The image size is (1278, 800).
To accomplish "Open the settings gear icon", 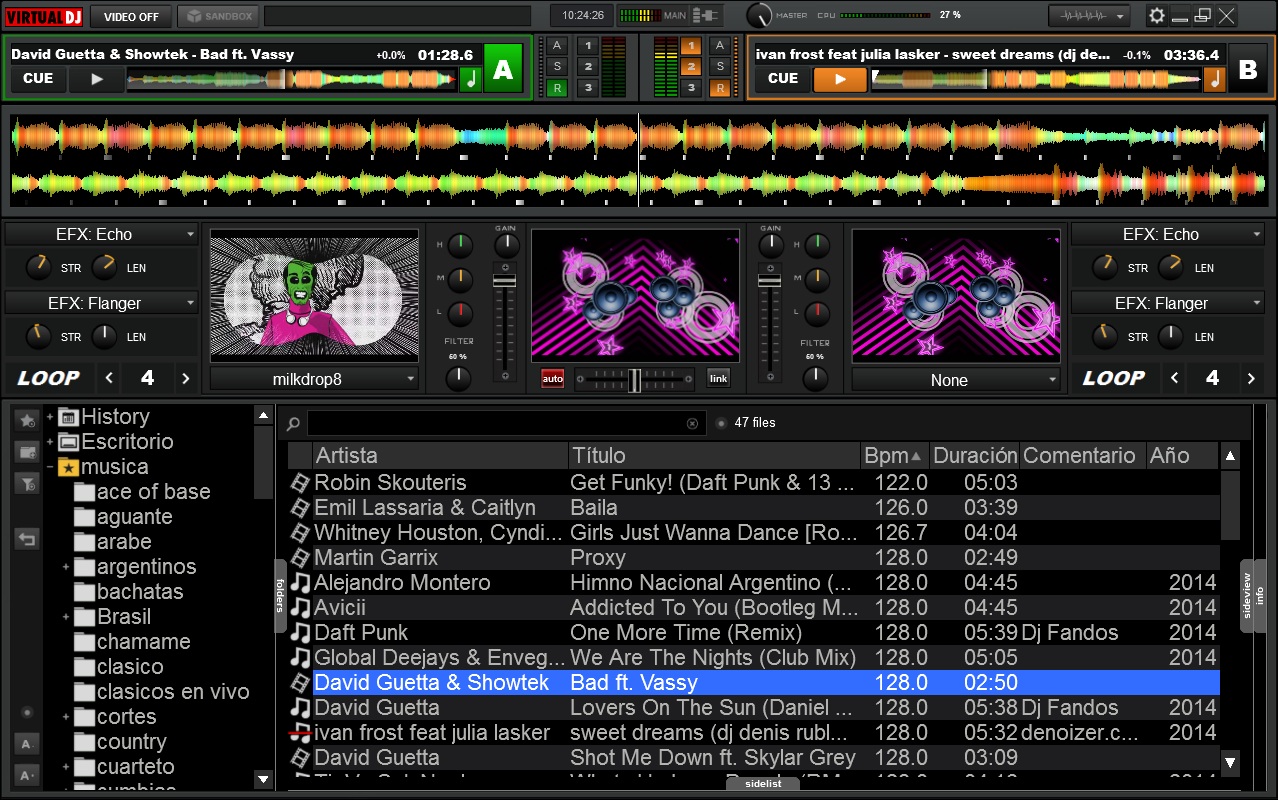I will coord(1157,15).
